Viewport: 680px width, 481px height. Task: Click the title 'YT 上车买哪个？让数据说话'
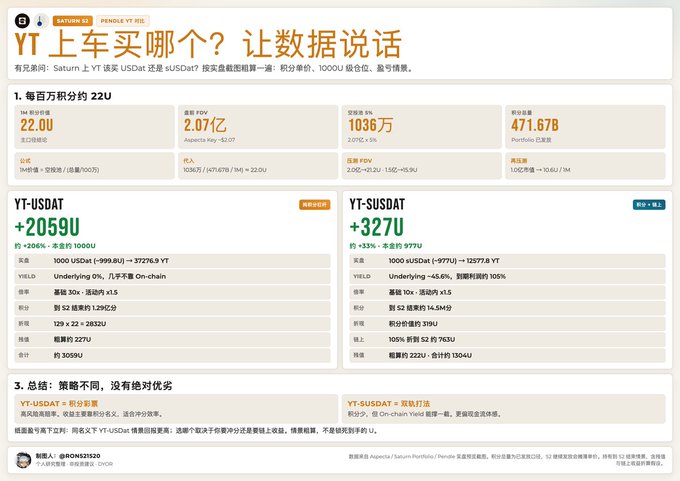208,44
